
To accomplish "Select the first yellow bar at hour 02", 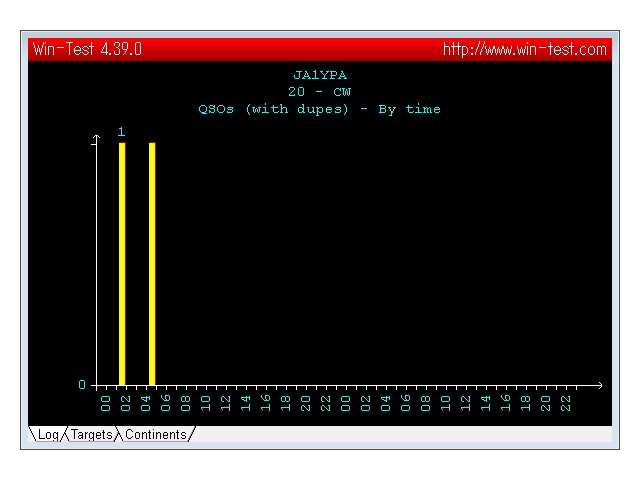I will pyautogui.click(x=122, y=264).
